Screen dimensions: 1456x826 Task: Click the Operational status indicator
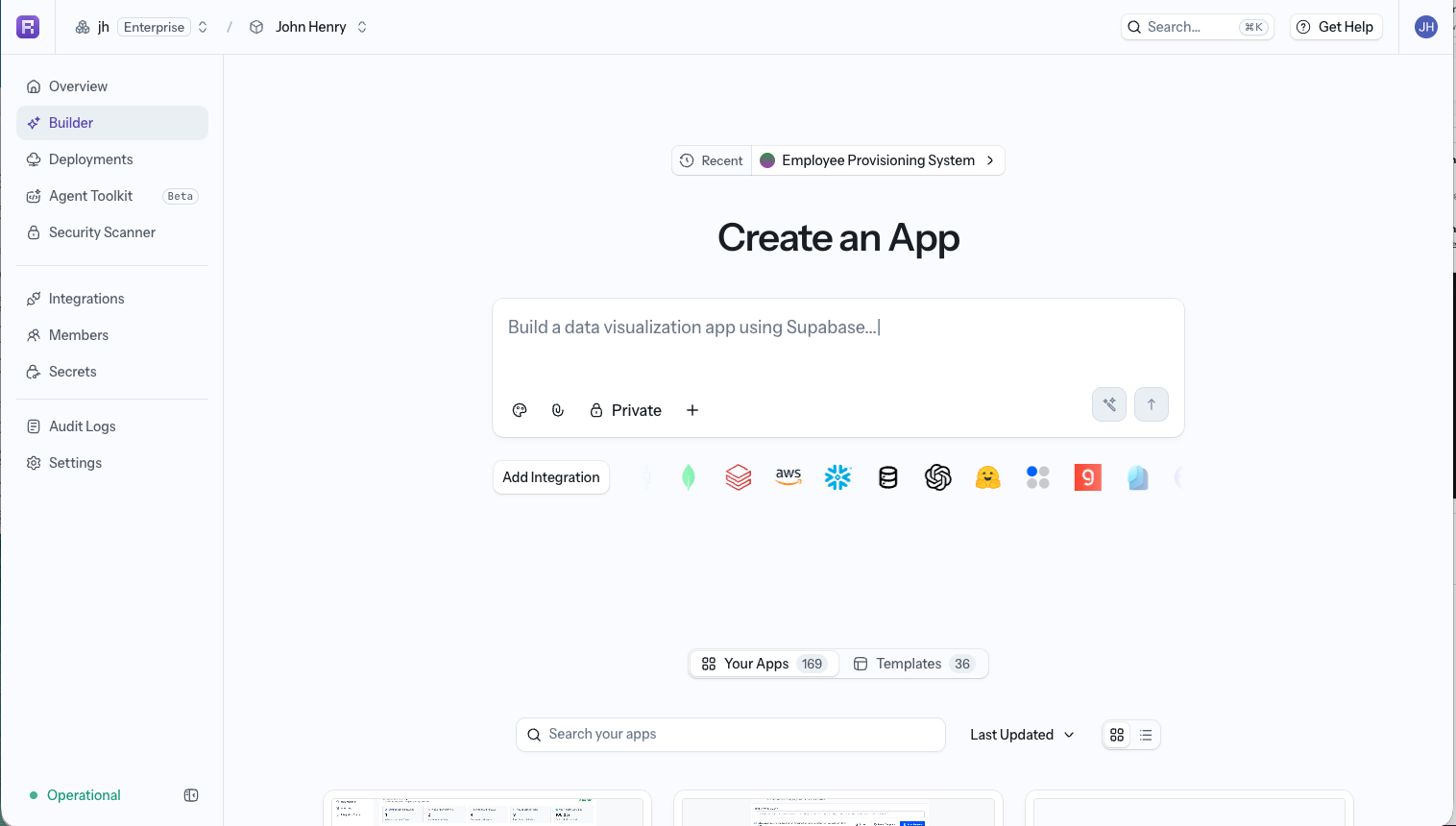click(75, 795)
